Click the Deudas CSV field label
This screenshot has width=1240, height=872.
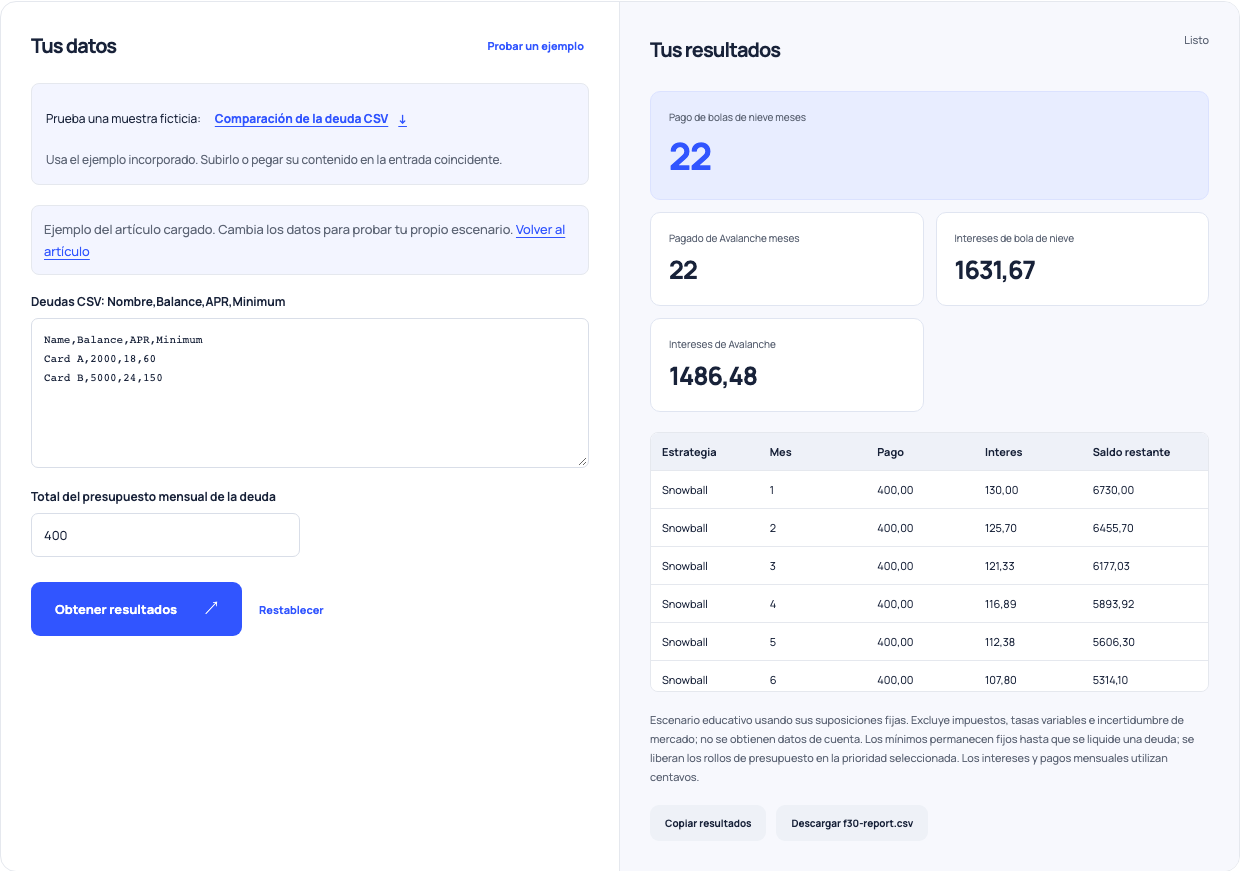(158, 301)
